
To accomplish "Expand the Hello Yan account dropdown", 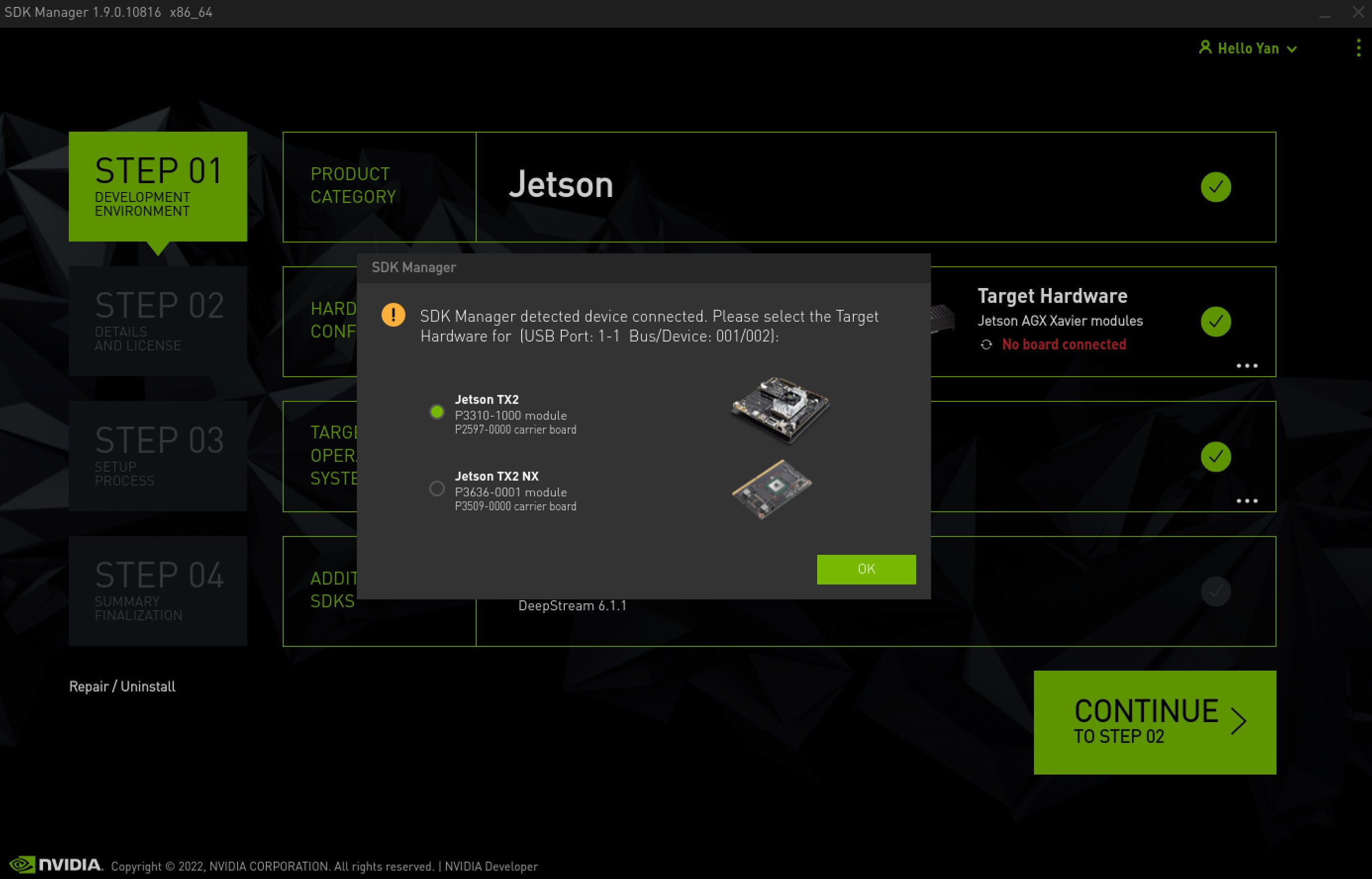I will pos(1291,49).
